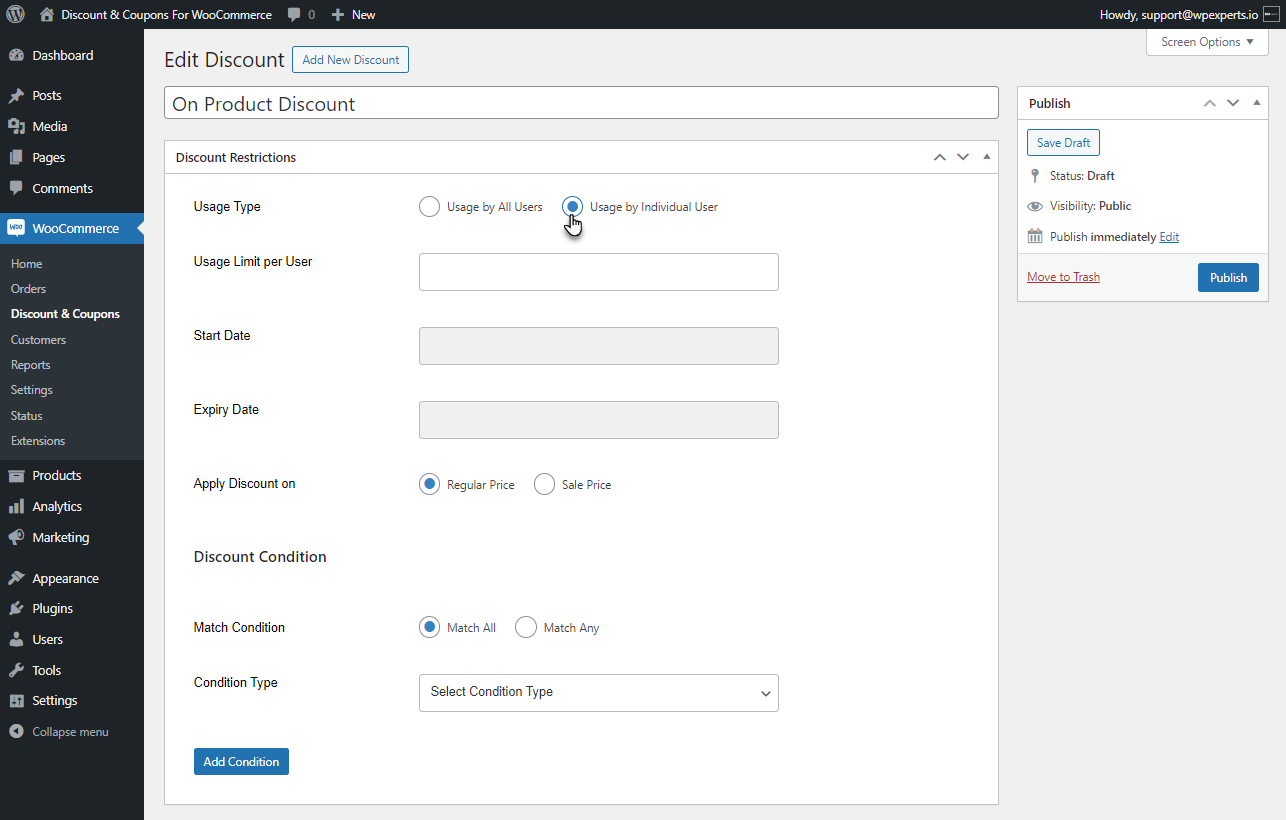Click the home icon beside site name
This screenshot has width=1286, height=820.
[47, 14]
